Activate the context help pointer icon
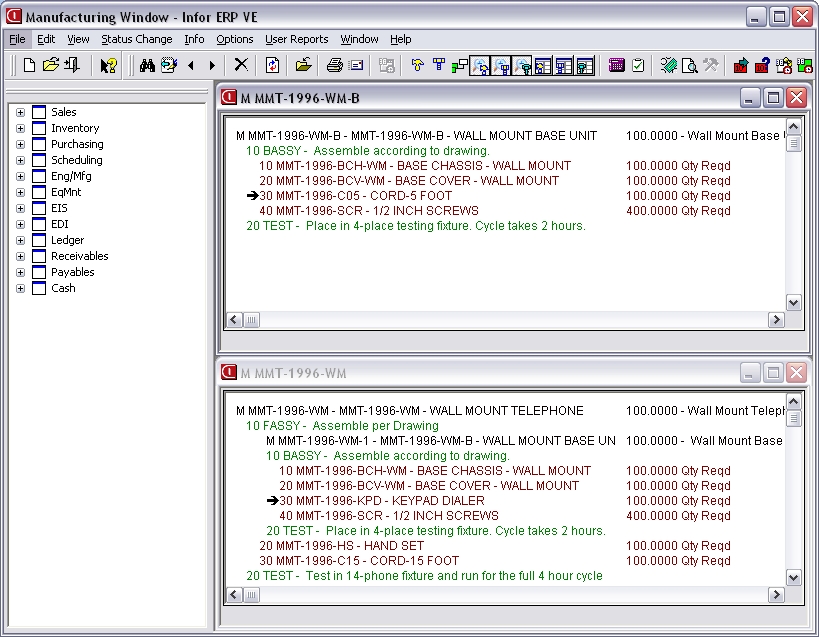 tap(108, 65)
